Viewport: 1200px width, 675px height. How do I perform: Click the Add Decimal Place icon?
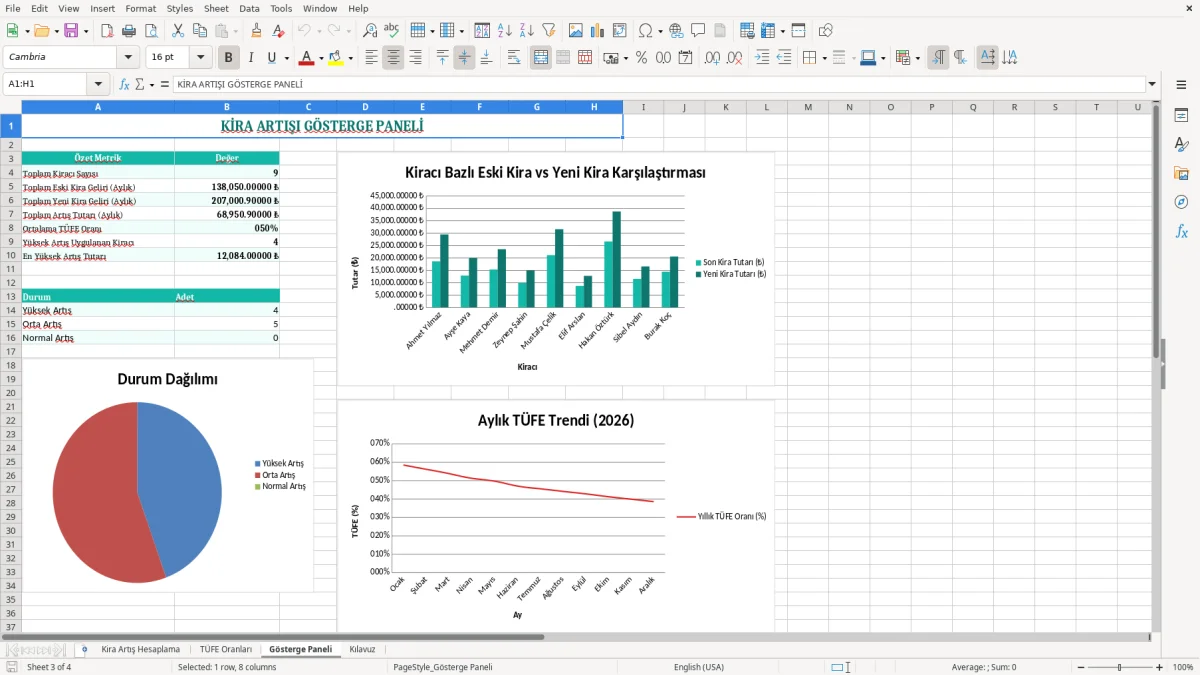713,58
